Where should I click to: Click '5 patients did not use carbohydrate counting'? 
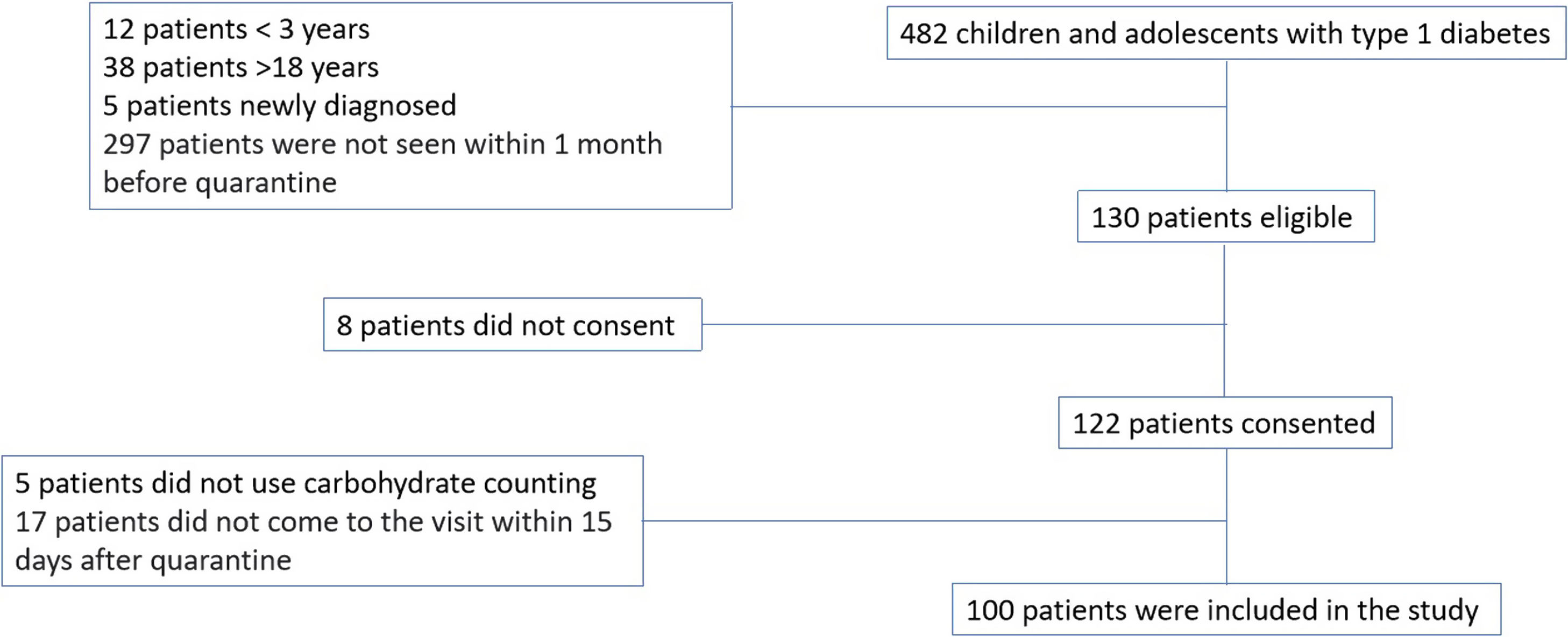[x=306, y=484]
